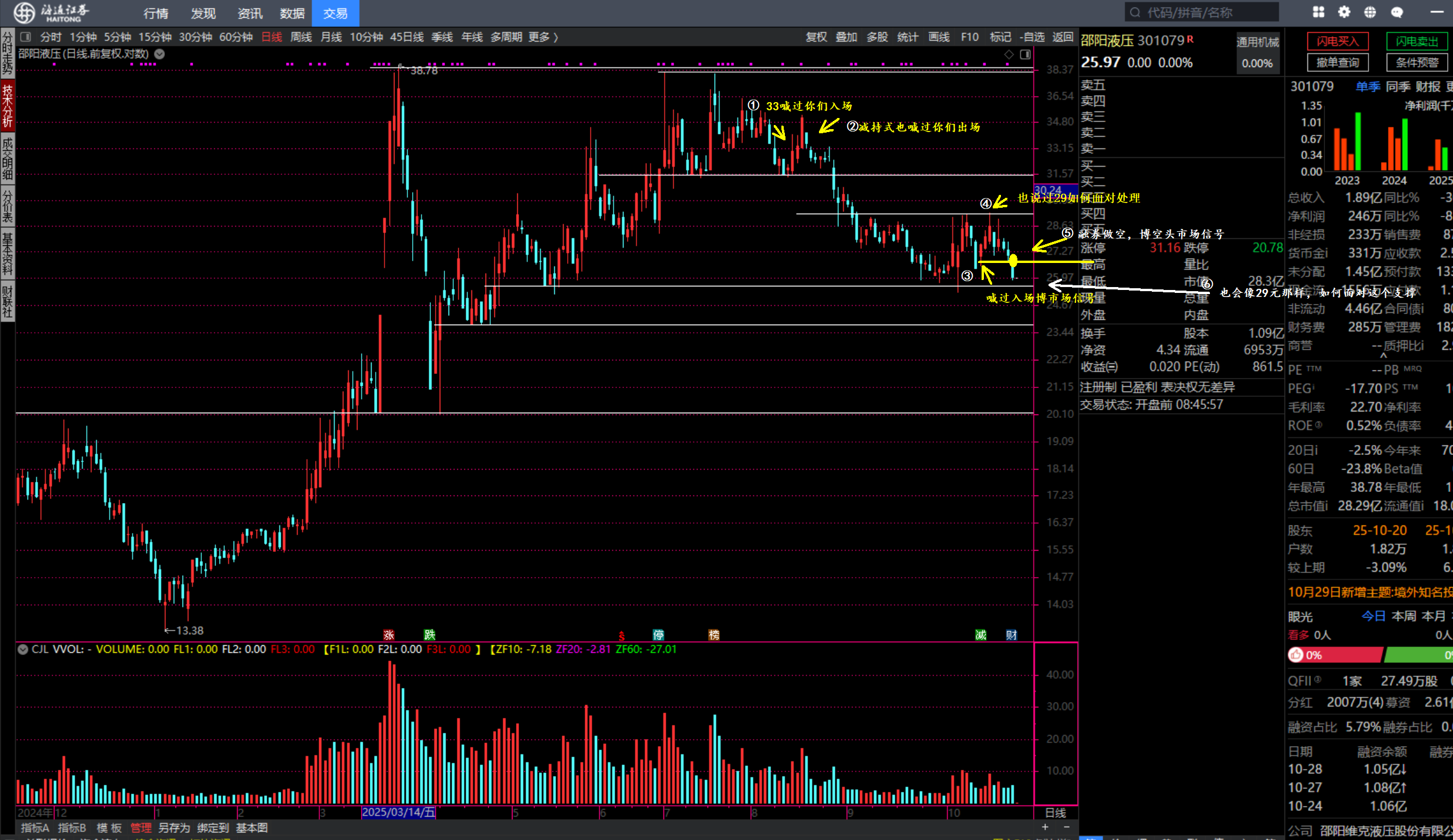Expand chart title dropdown next to 对数

tap(159, 54)
